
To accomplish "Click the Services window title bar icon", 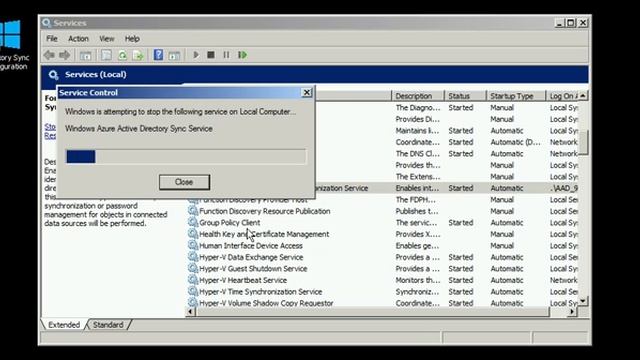I will (47, 23).
